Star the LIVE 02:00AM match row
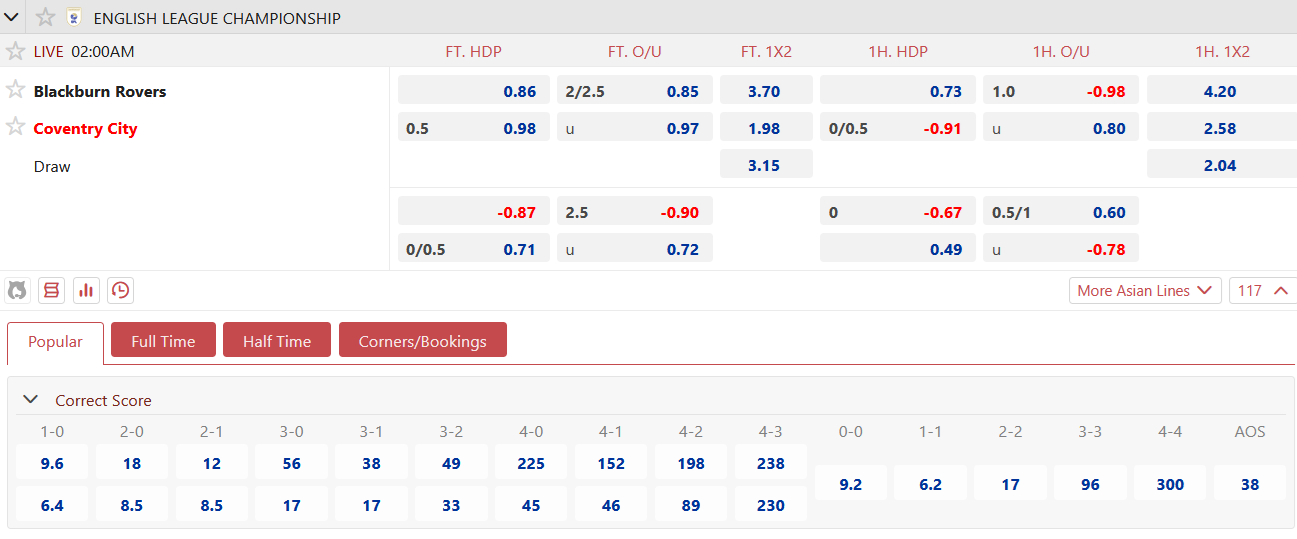This screenshot has width=1297, height=539. tap(15, 51)
